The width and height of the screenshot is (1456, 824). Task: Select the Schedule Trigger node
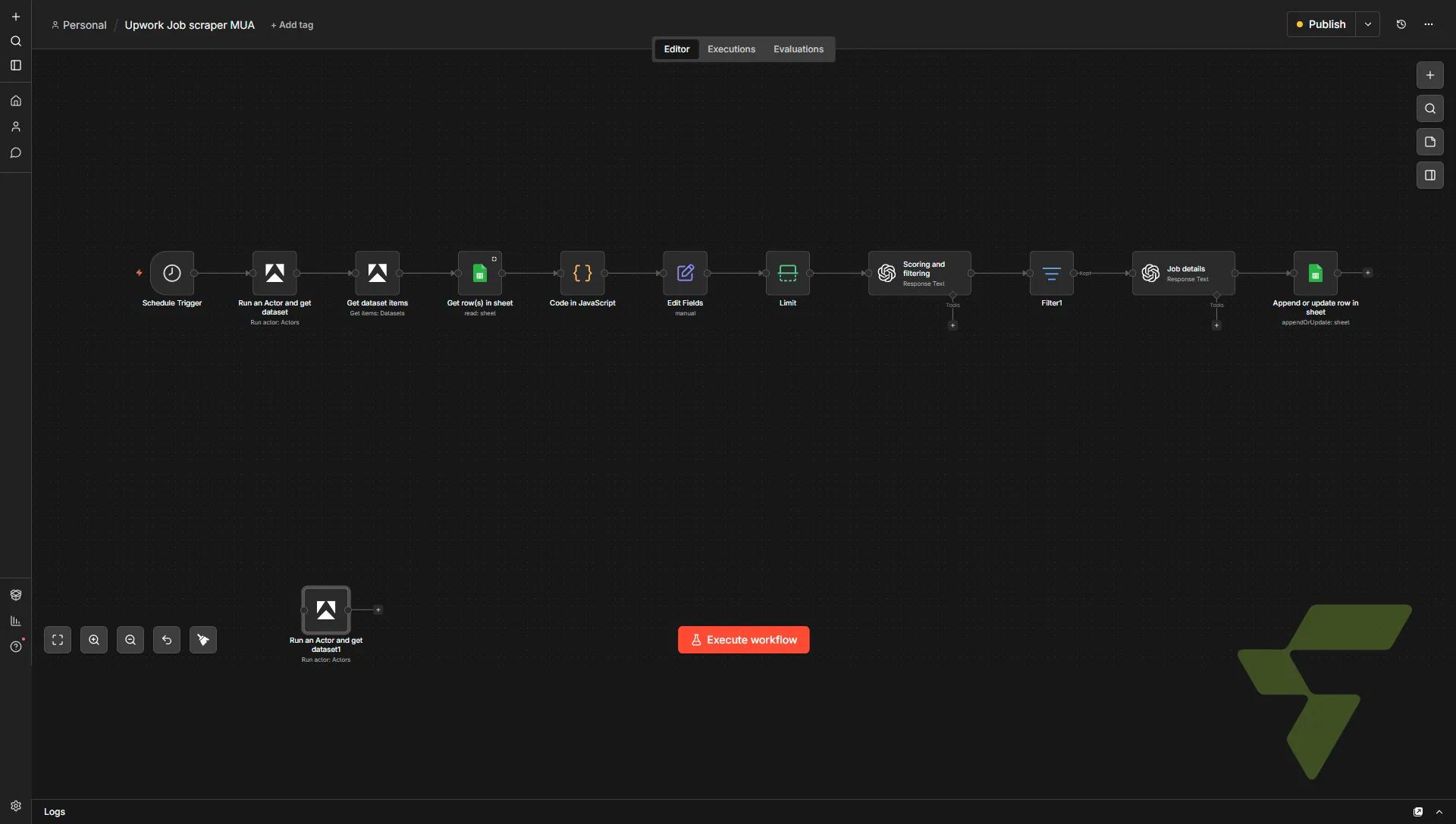172,273
